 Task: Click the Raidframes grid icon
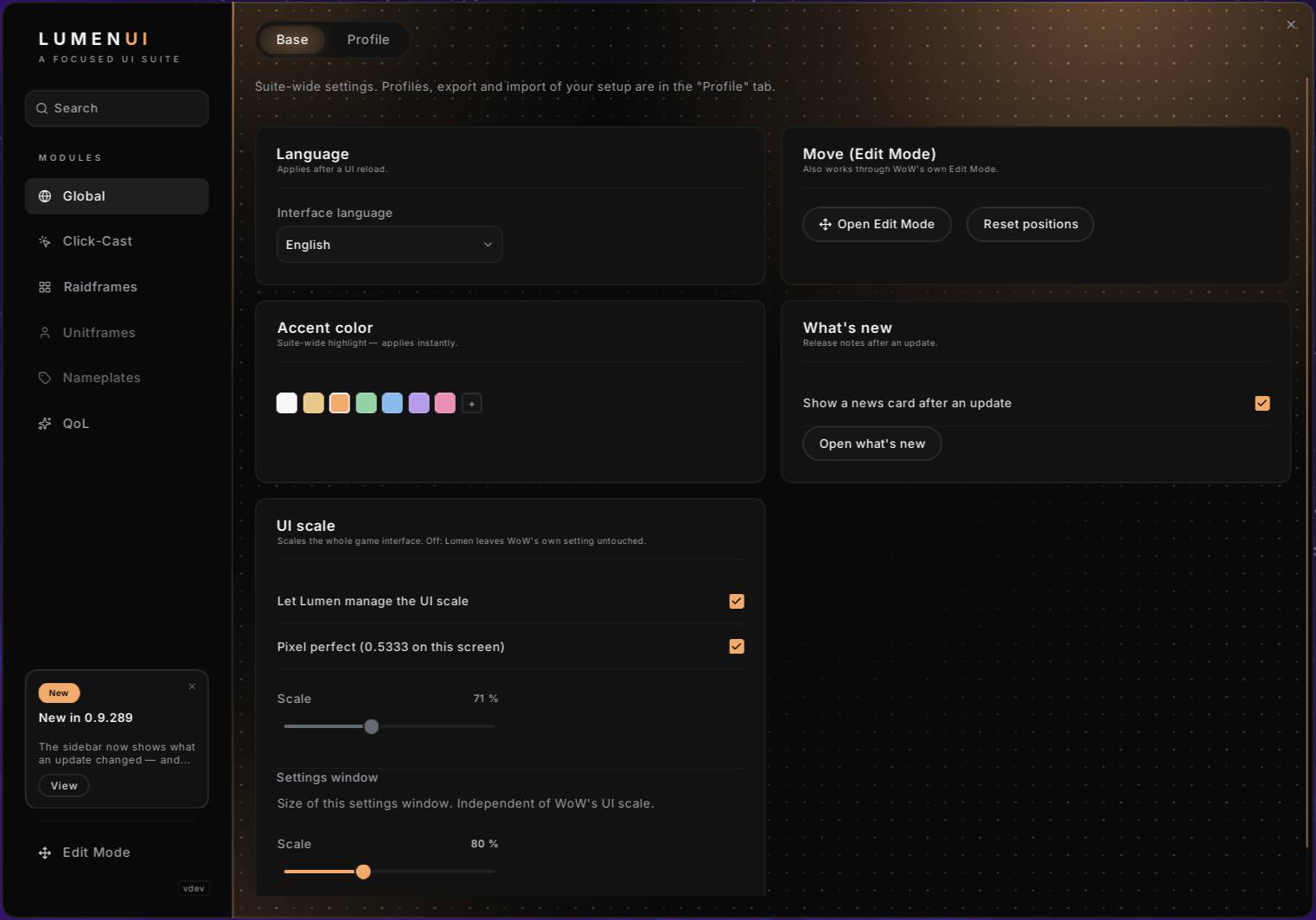[x=45, y=287]
